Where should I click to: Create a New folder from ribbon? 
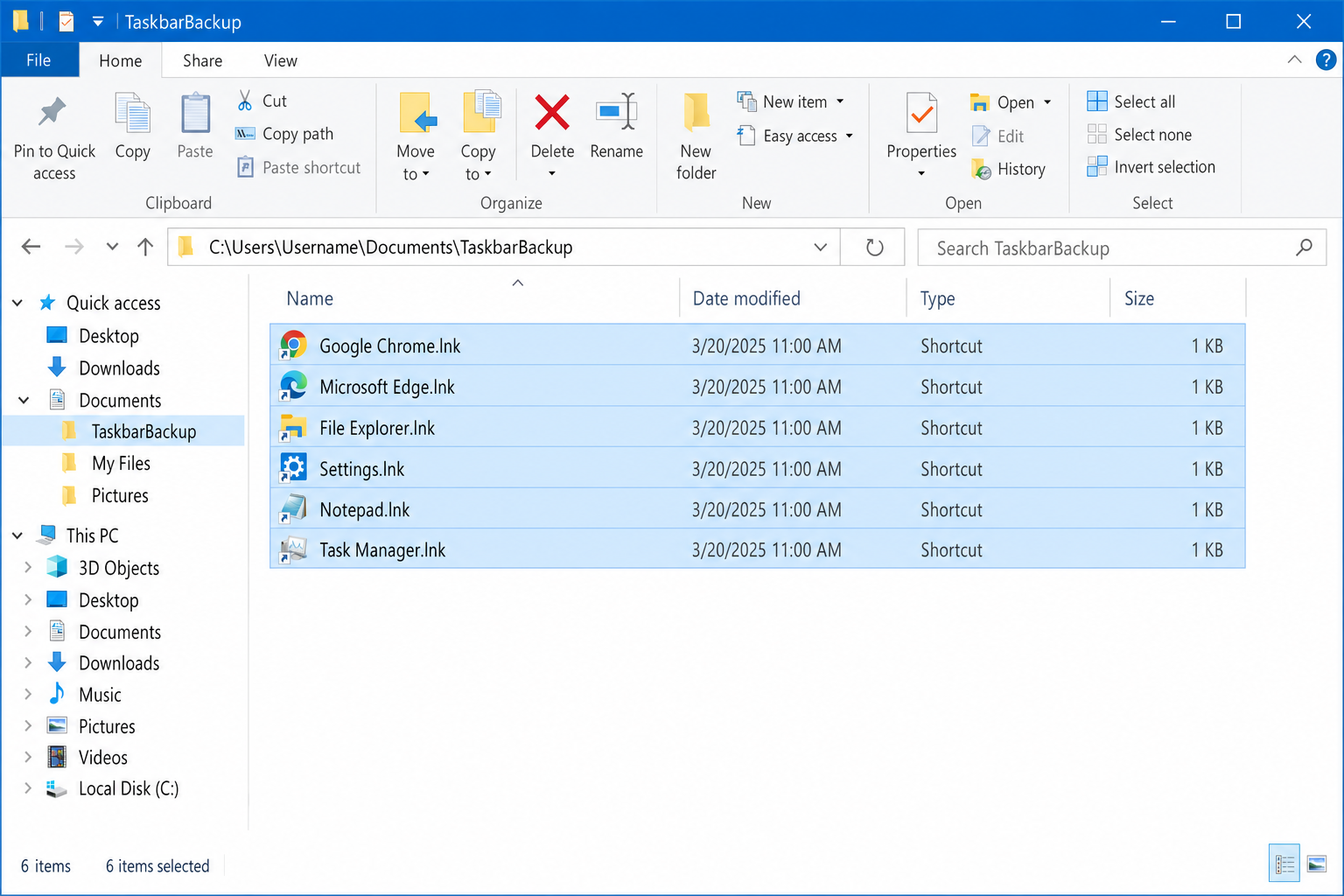pos(696,136)
